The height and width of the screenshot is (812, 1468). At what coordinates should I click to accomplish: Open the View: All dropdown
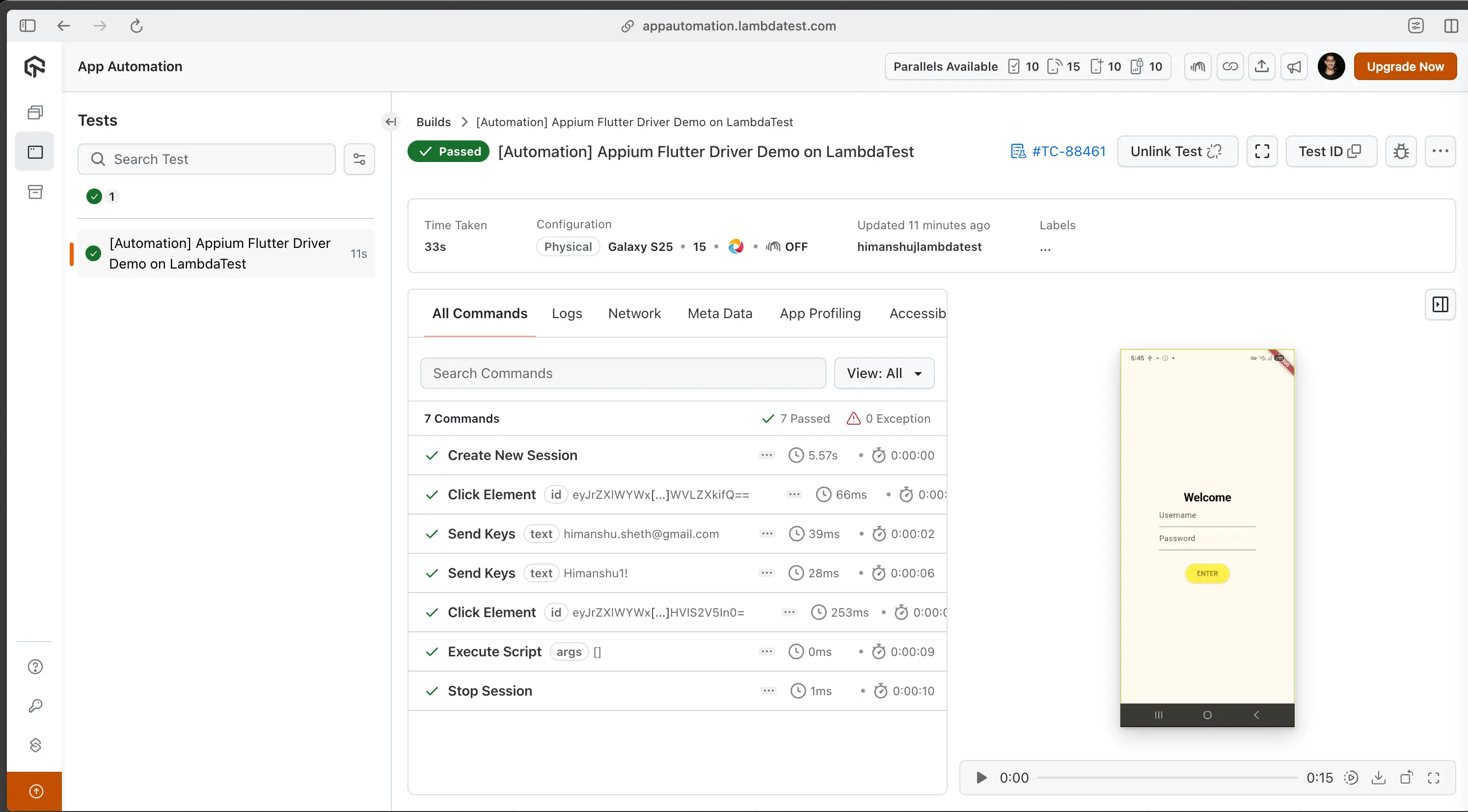coord(884,373)
